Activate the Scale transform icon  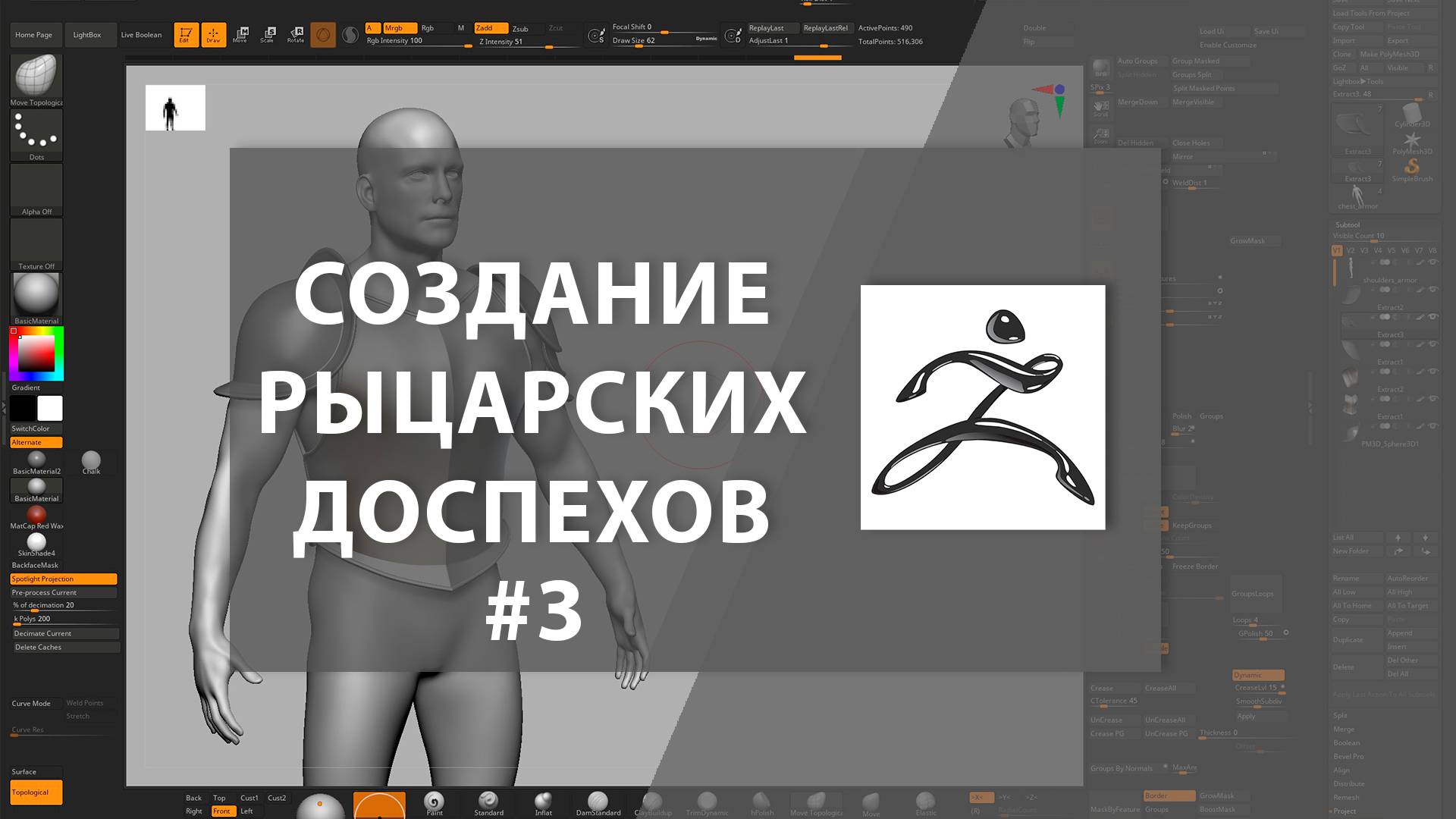(268, 35)
